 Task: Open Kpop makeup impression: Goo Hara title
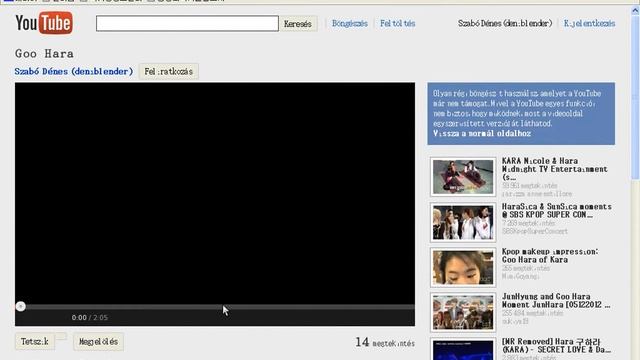coord(550,256)
